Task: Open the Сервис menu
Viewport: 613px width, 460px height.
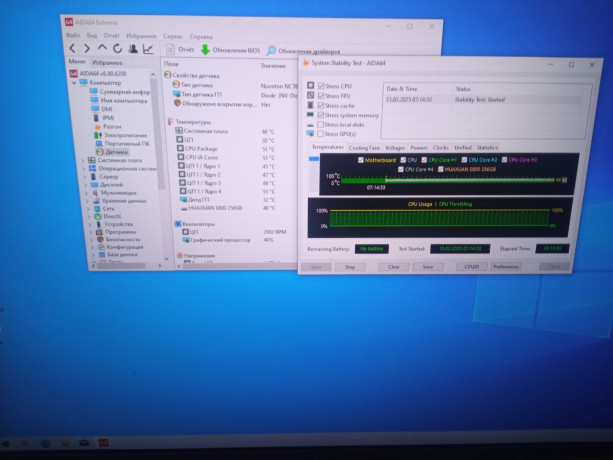Action: coord(173,36)
